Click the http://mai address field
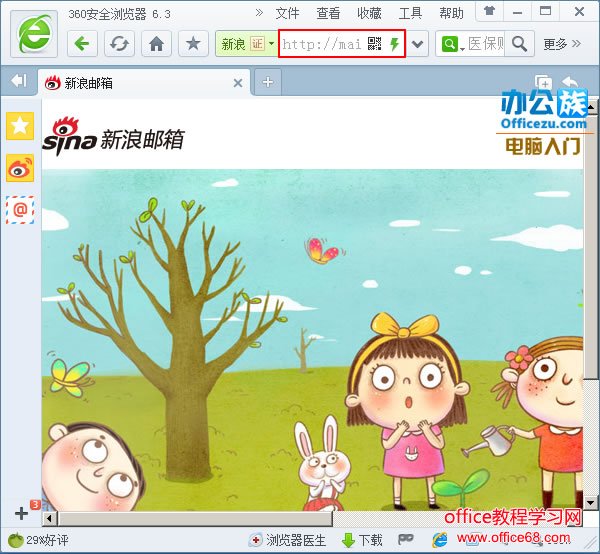 coord(322,44)
